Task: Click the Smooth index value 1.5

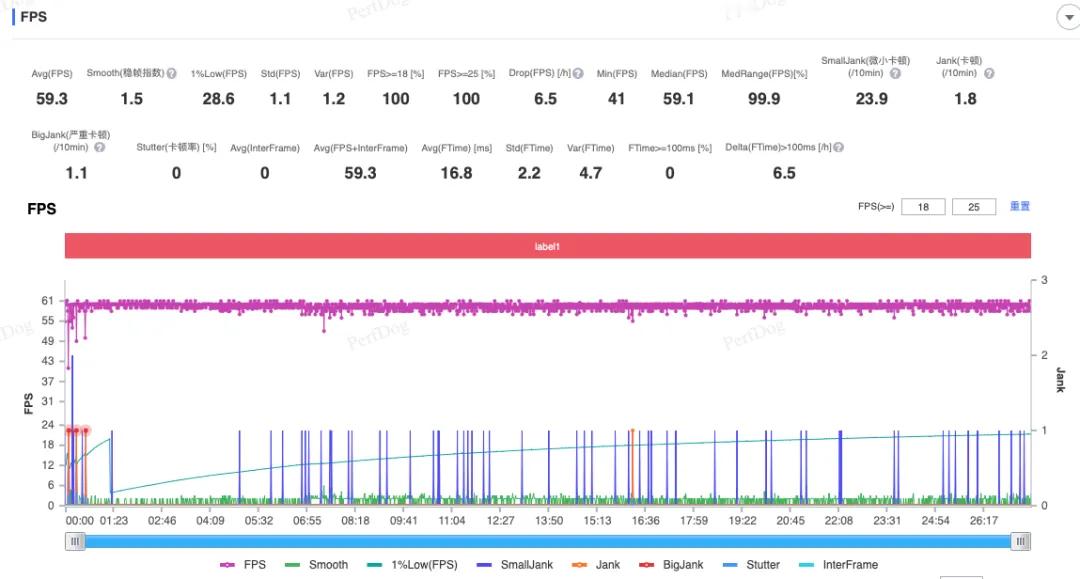Action: click(x=132, y=99)
